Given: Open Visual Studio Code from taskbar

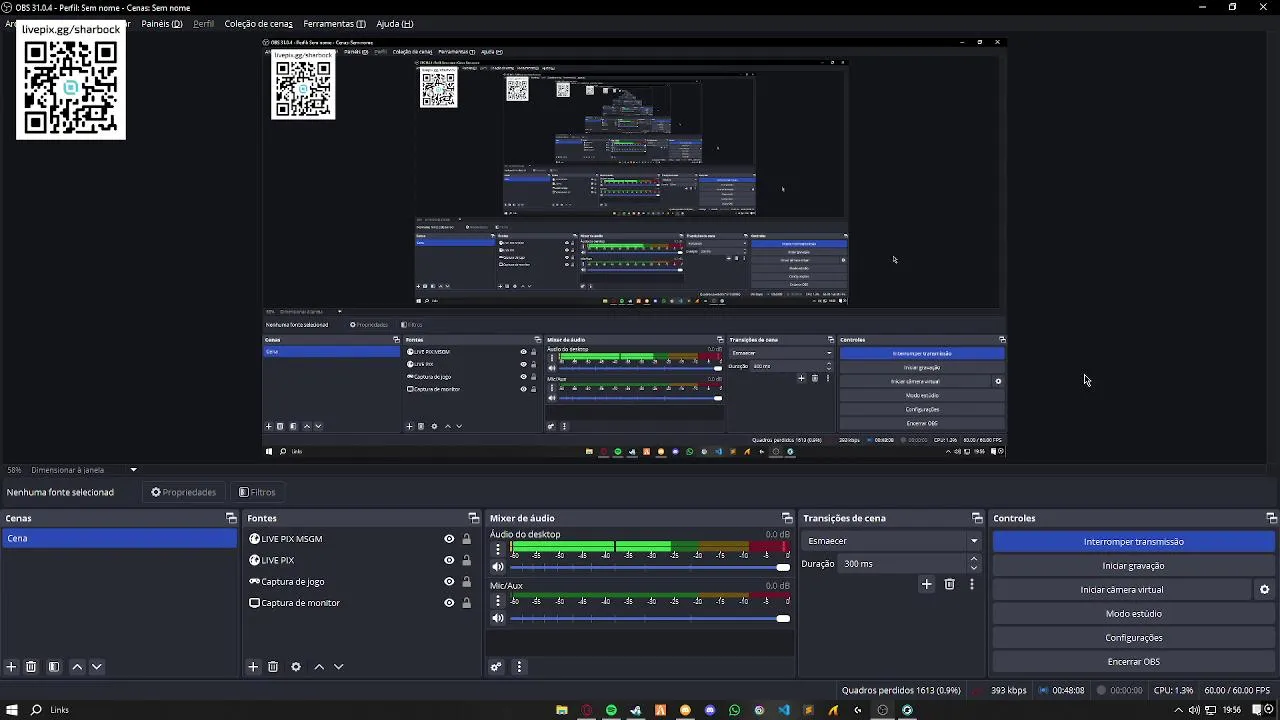Looking at the screenshot, I should tap(784, 710).
